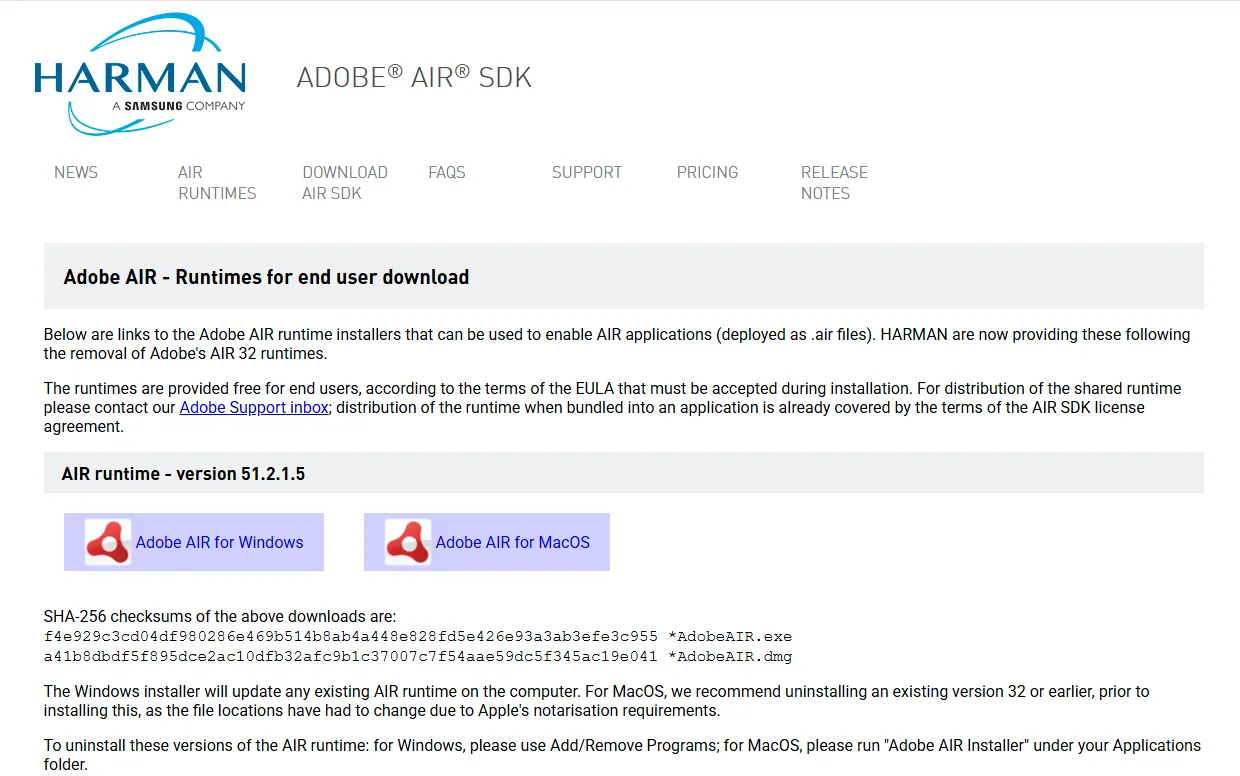Open the FAQS menu item
Image resolution: width=1240 pixels, height=776 pixels.
(447, 172)
